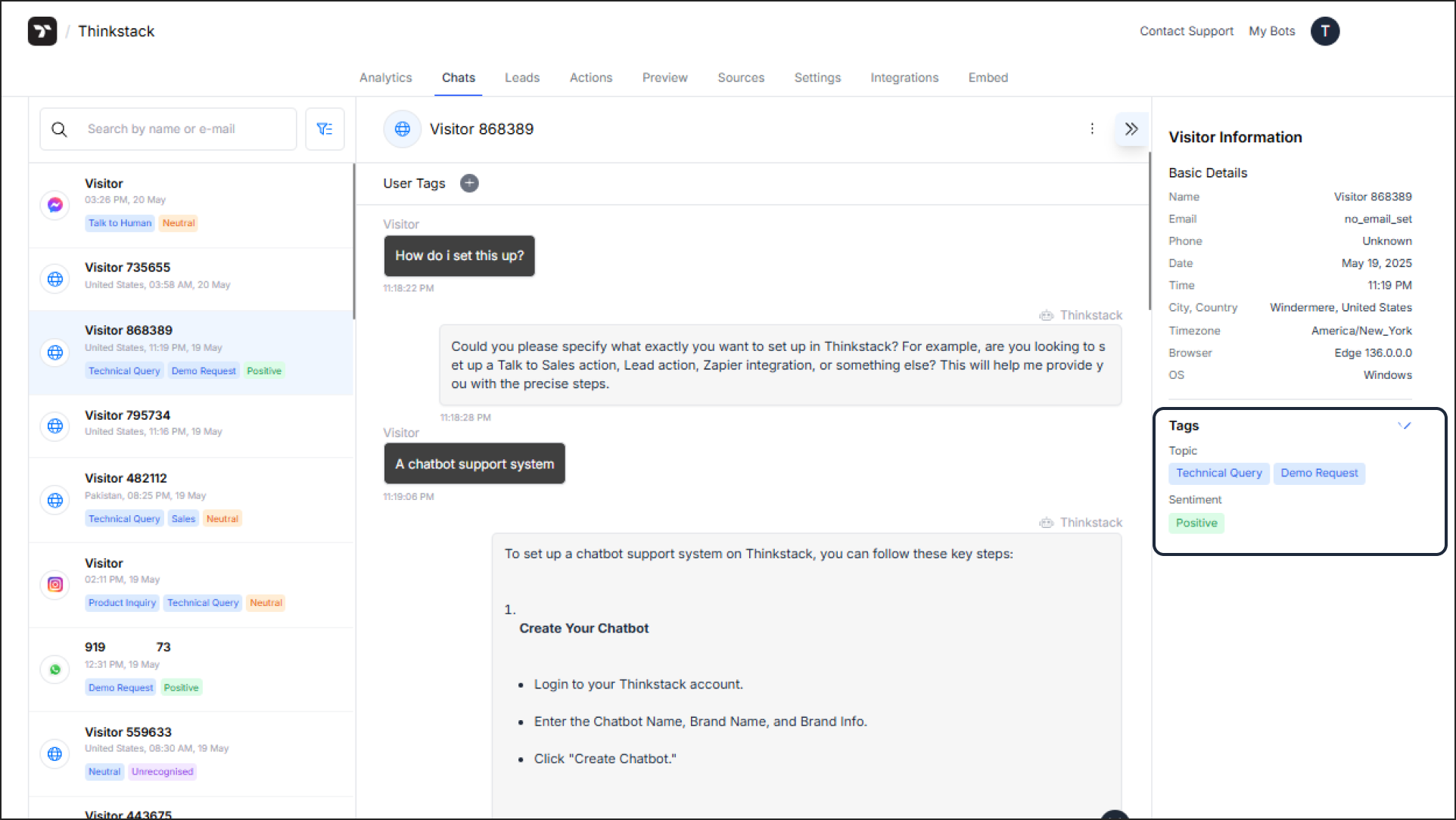
Task: Click Unrecognised tag on Visitor 559633
Action: point(163,772)
